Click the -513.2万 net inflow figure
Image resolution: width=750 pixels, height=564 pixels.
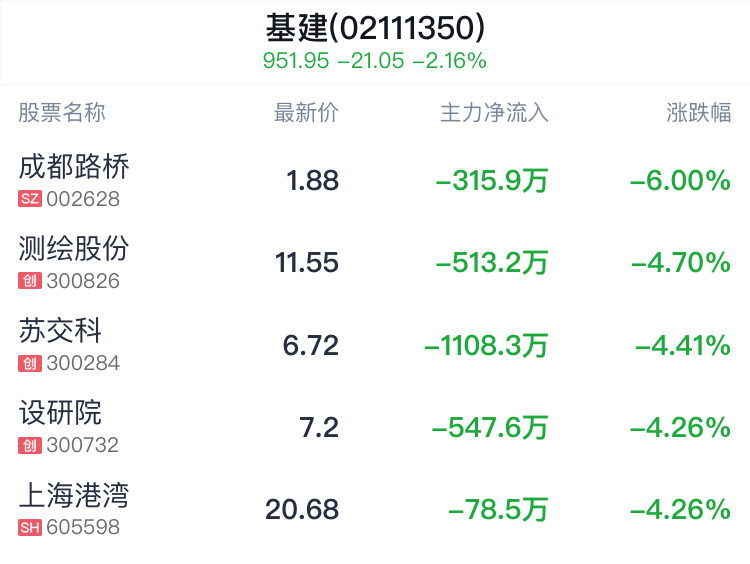492,263
